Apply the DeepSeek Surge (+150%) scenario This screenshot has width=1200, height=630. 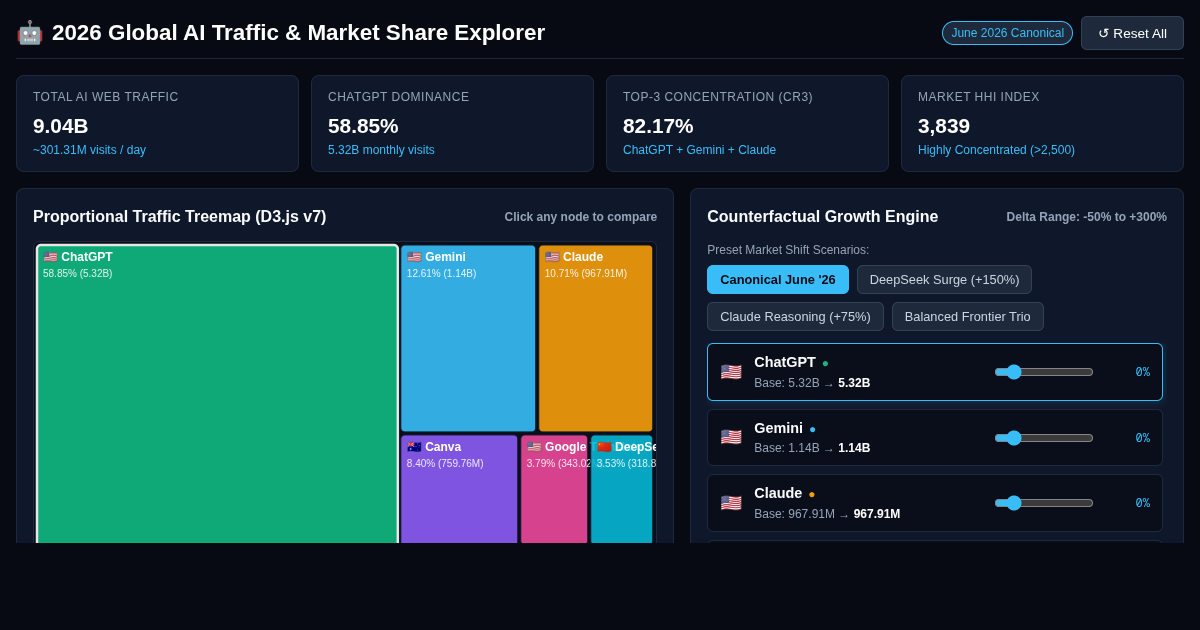(944, 279)
